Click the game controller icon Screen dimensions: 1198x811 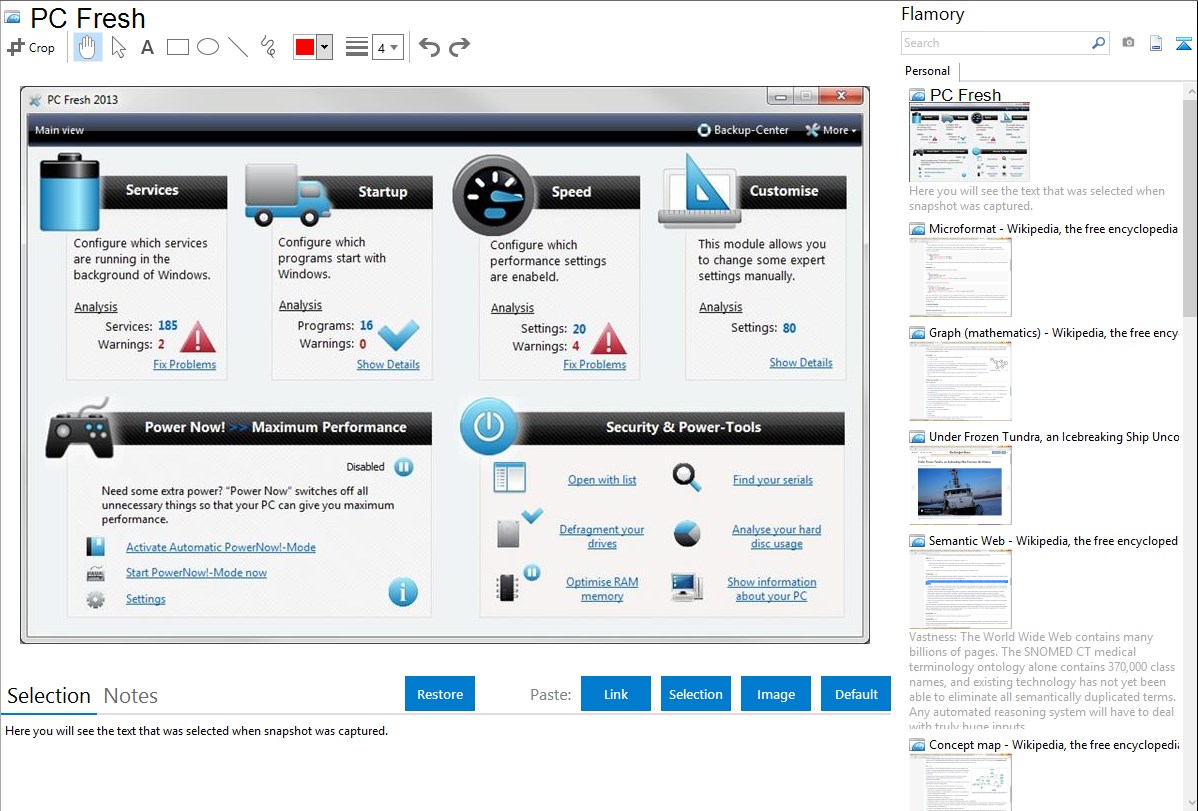(x=79, y=428)
